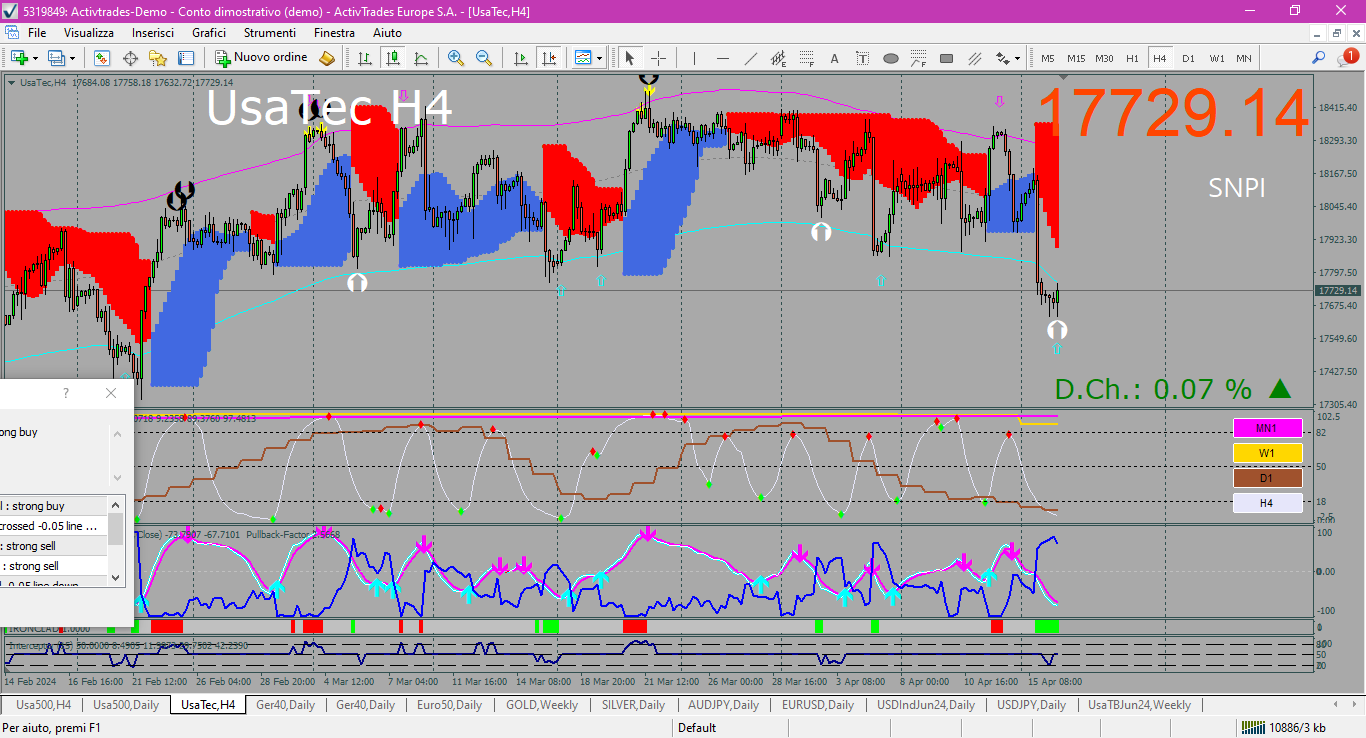Select the cursor arrow tool

coord(630,58)
